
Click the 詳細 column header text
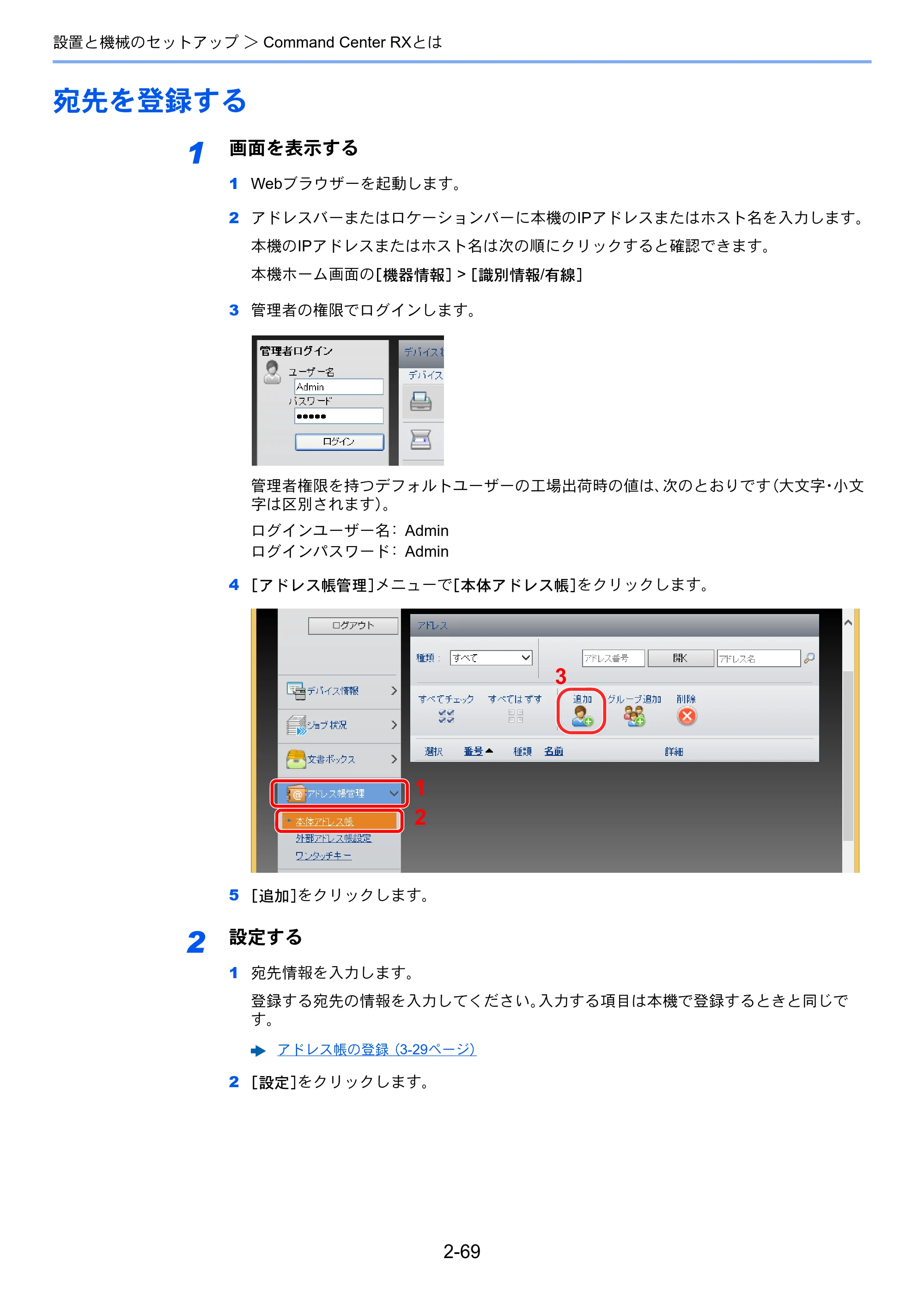[x=674, y=751]
